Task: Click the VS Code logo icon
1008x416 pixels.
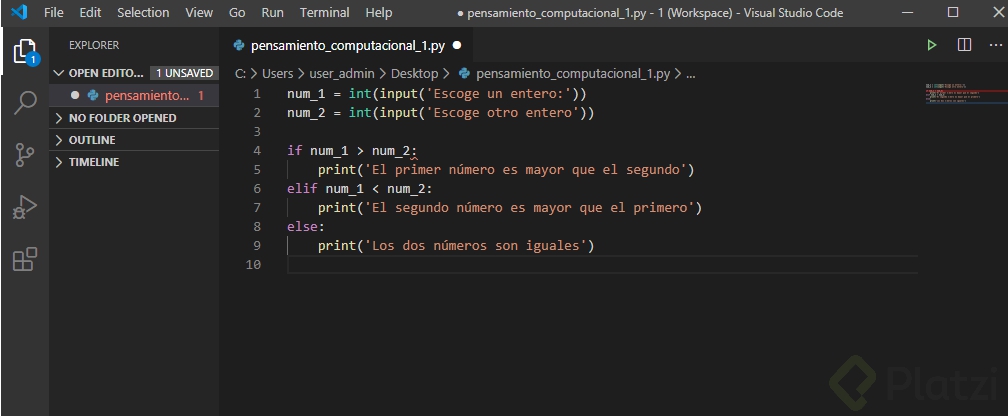Action: tap(19, 12)
